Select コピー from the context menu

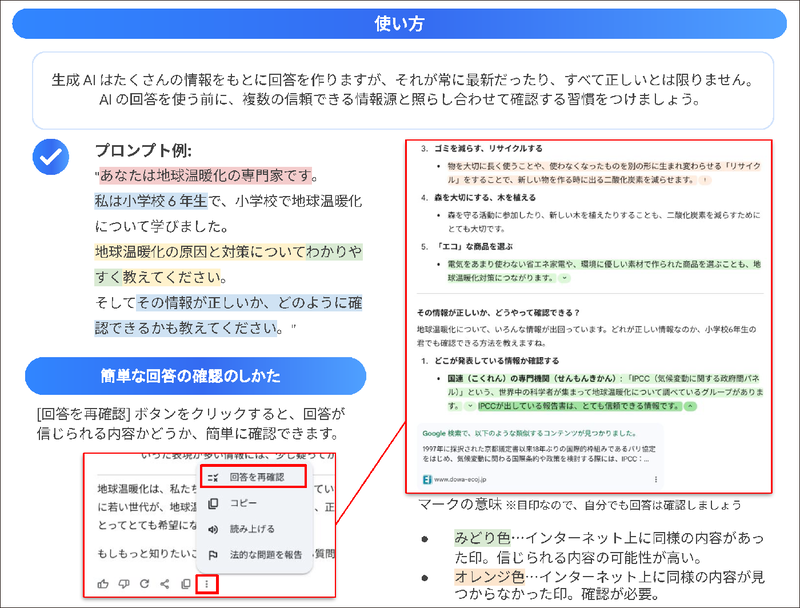point(242,503)
